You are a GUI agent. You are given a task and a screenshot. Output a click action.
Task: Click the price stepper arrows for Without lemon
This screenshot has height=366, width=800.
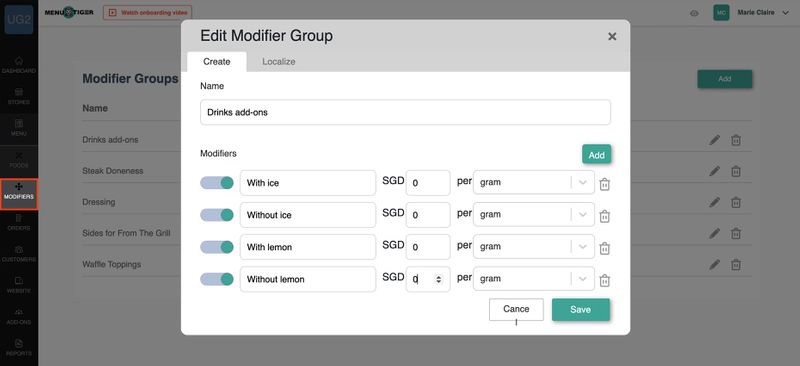coord(438,279)
